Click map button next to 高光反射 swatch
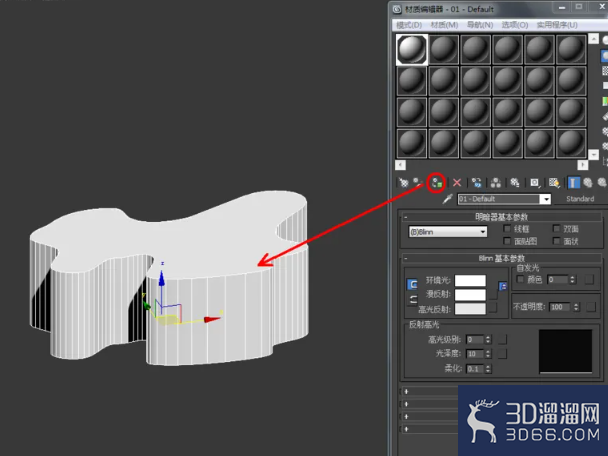 pyautogui.click(x=493, y=308)
